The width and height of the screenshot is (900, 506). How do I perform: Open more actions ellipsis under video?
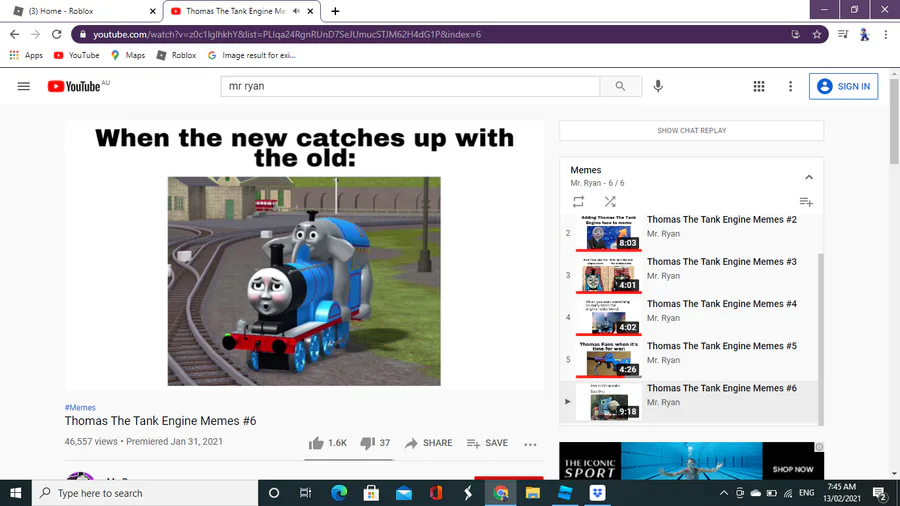tap(530, 443)
